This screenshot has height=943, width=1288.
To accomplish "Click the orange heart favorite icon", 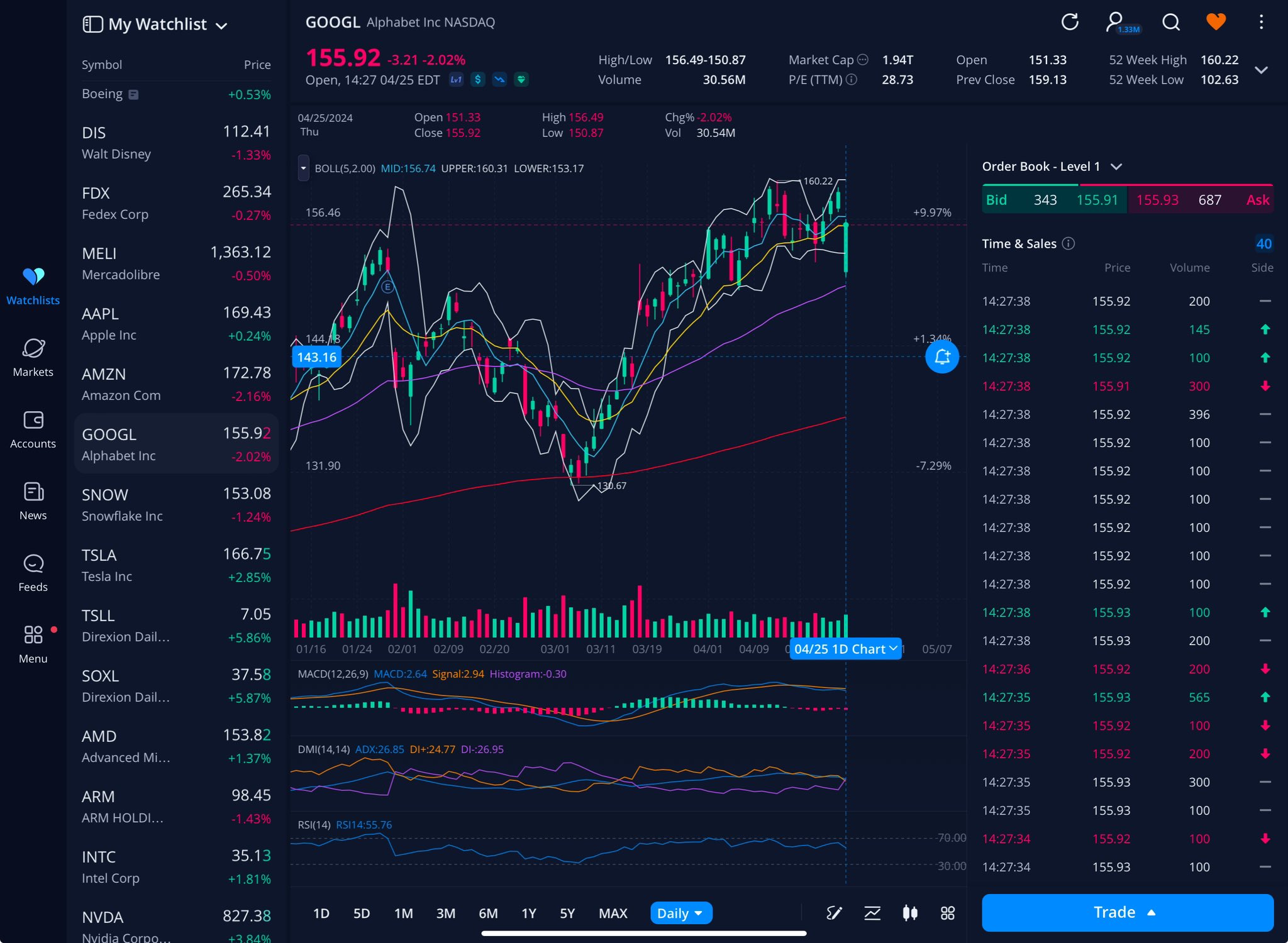I will click(x=1216, y=23).
